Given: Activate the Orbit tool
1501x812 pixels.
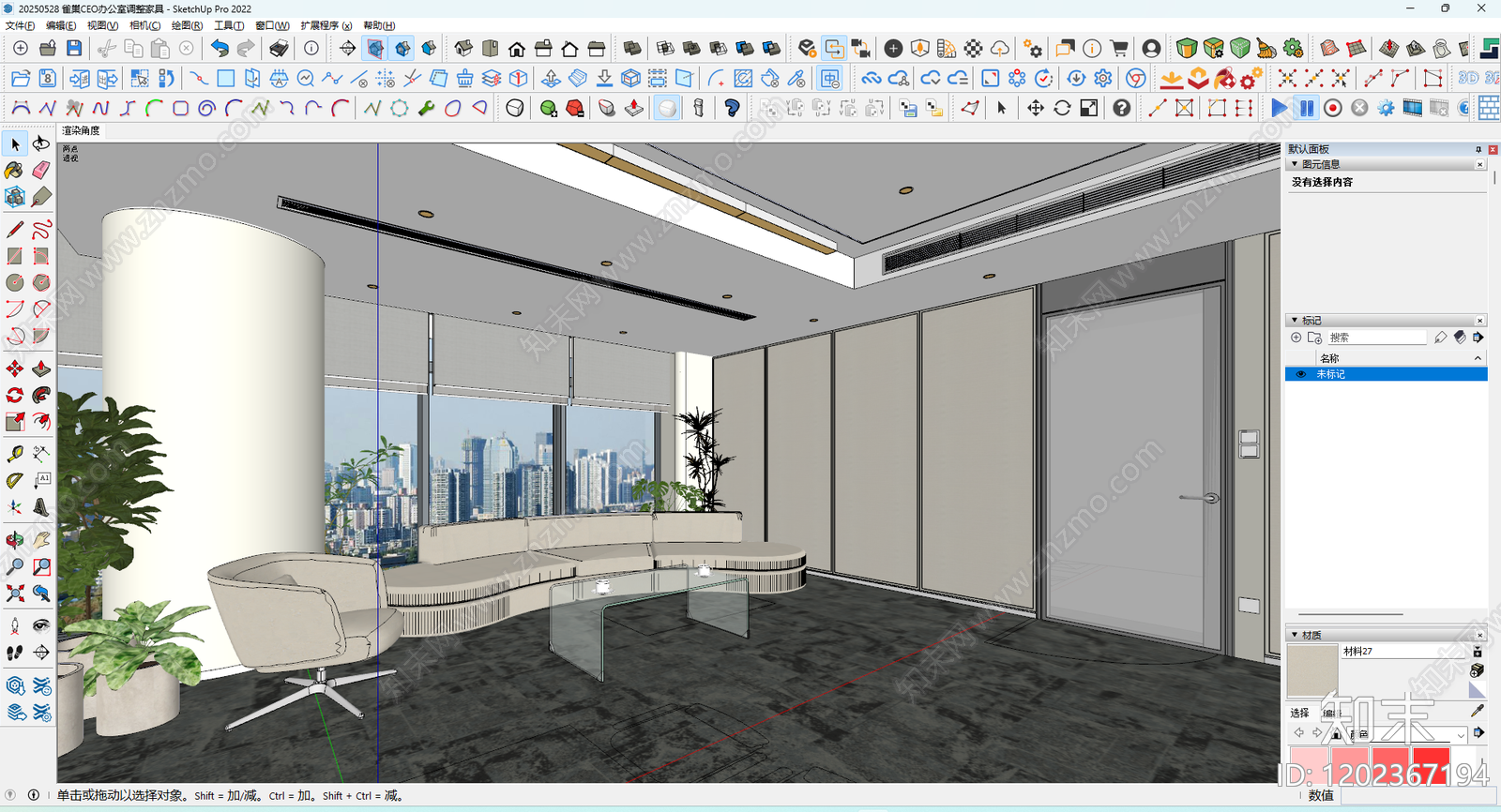Looking at the screenshot, I should click(15, 540).
